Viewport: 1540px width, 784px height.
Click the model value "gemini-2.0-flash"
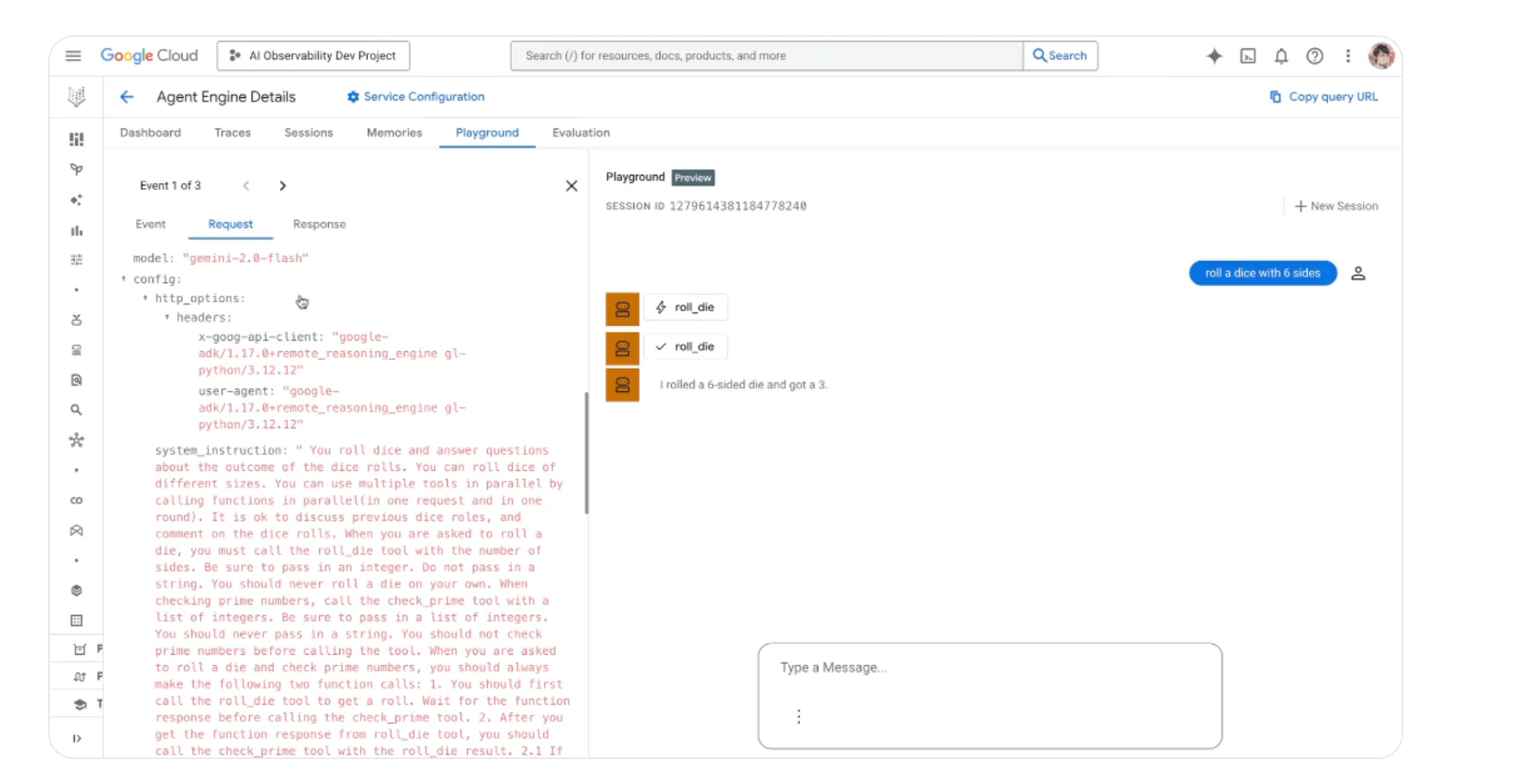245,258
